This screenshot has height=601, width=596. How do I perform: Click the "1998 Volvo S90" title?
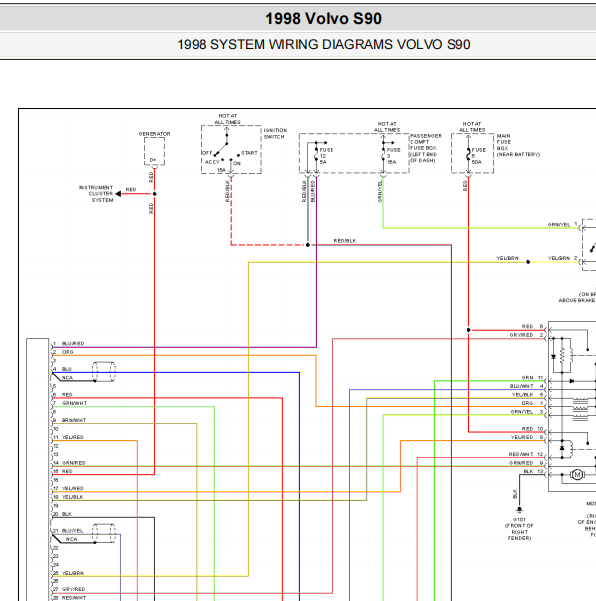point(323,18)
